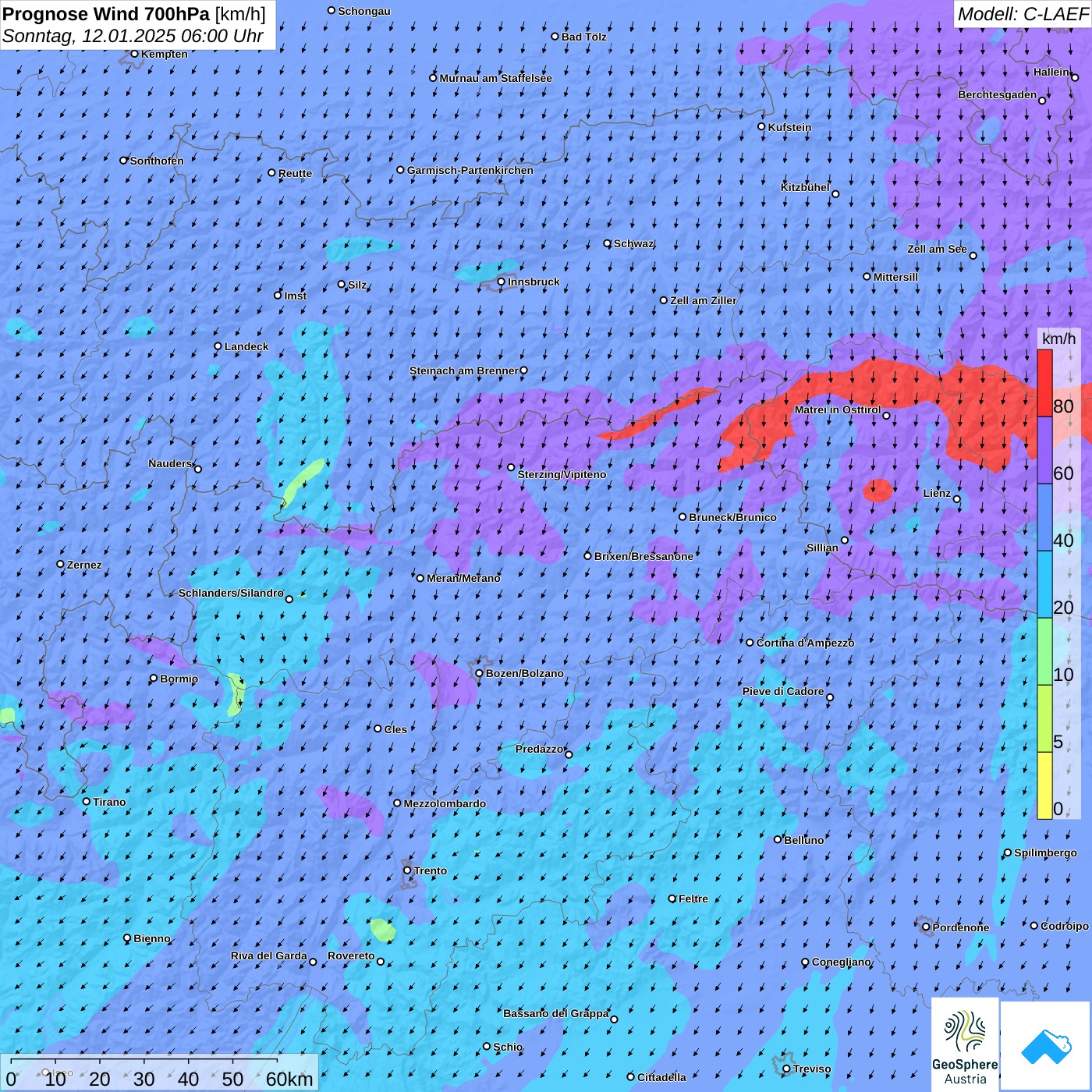This screenshot has height=1092, width=1092.
Task: Click the Pordenone city label
Action: pos(961,927)
